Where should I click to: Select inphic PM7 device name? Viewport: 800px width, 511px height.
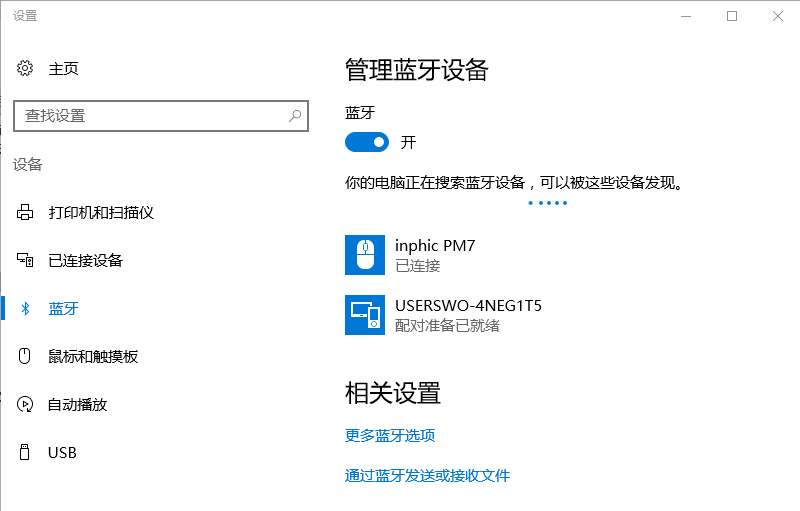[435, 246]
